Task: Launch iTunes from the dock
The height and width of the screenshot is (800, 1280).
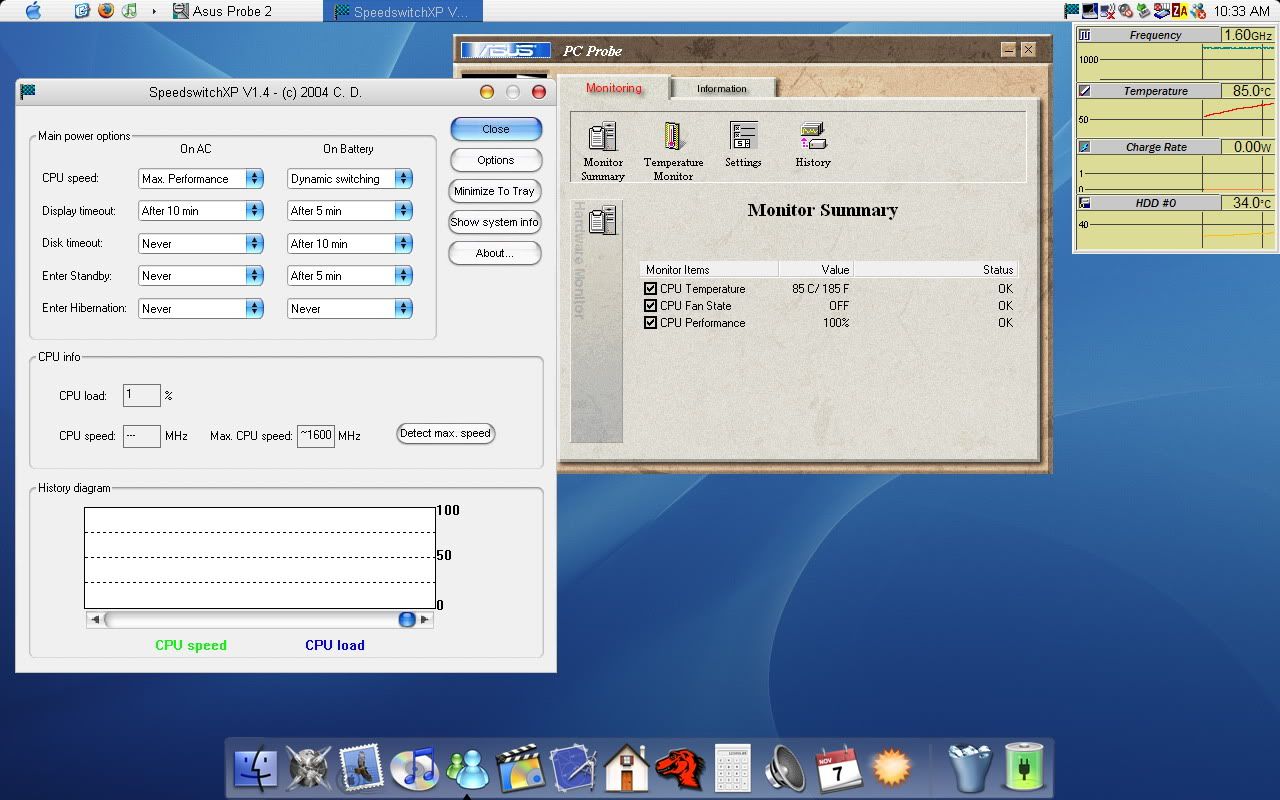Action: [414, 768]
